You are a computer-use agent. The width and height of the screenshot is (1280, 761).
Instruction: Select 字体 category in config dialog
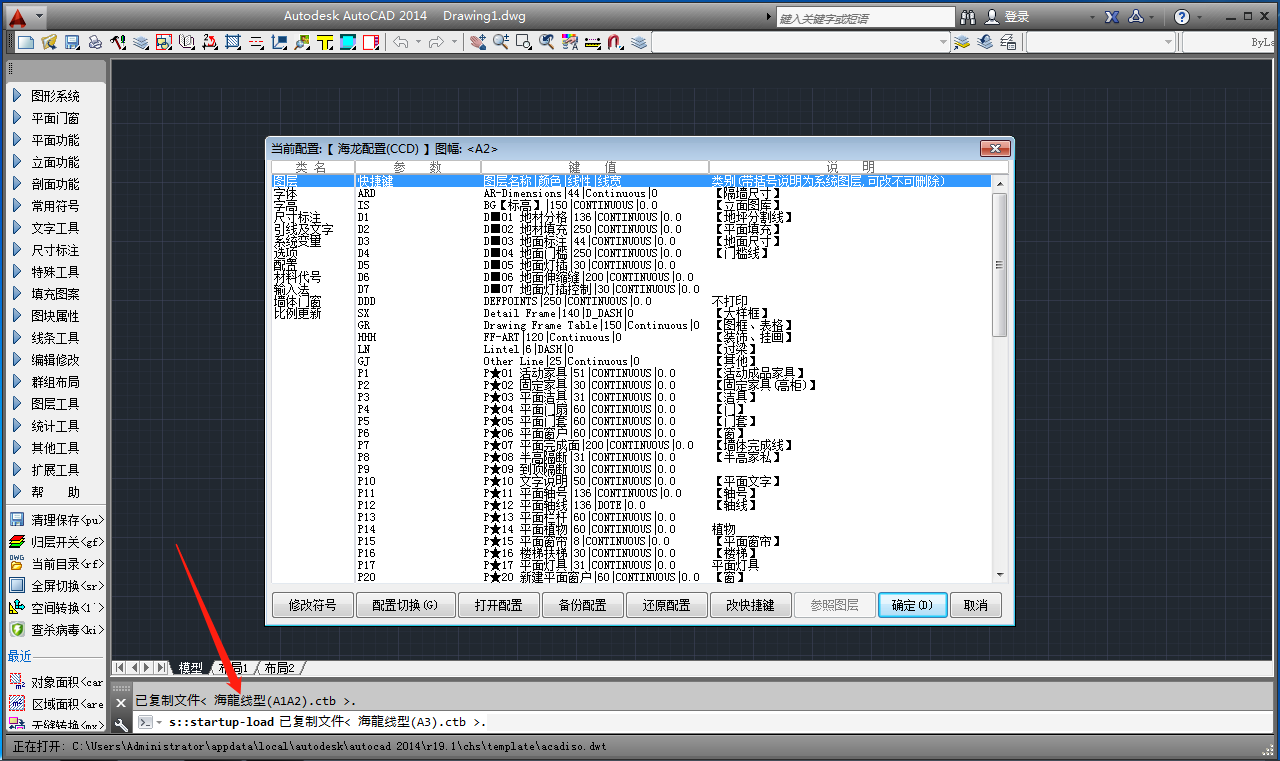coord(285,193)
